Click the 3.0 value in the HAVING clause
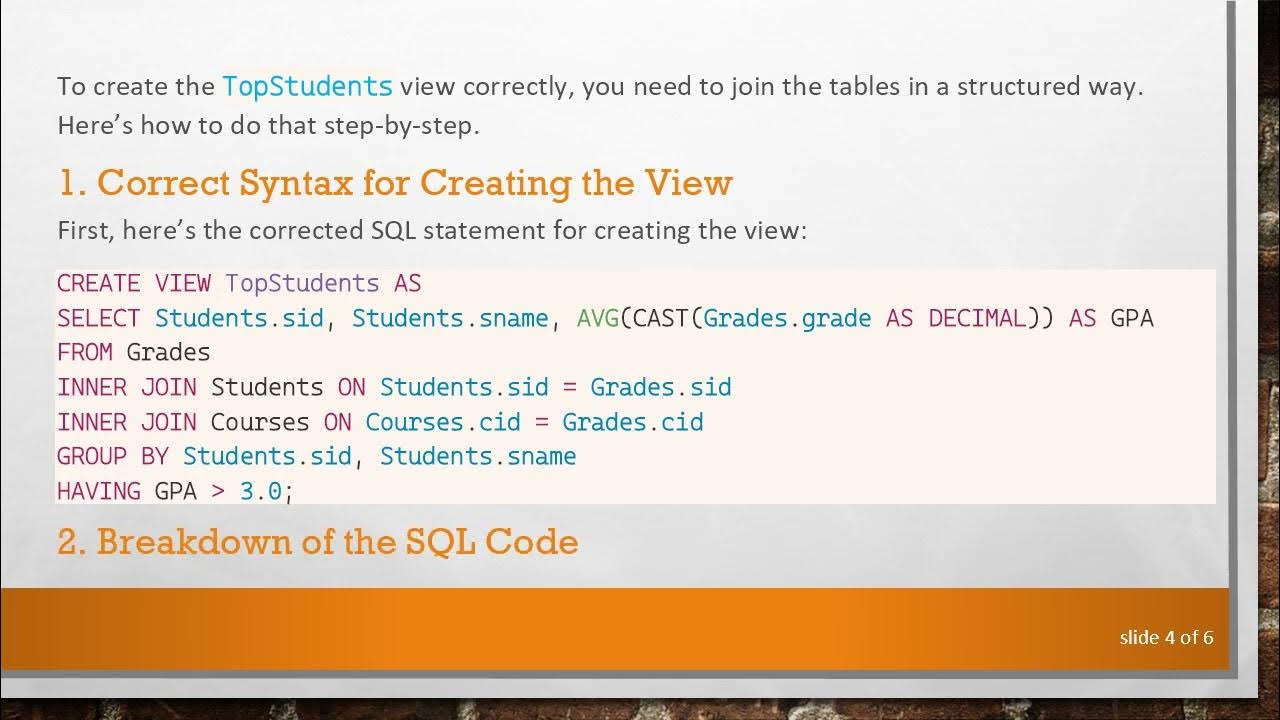1280x720 pixels. pos(261,491)
